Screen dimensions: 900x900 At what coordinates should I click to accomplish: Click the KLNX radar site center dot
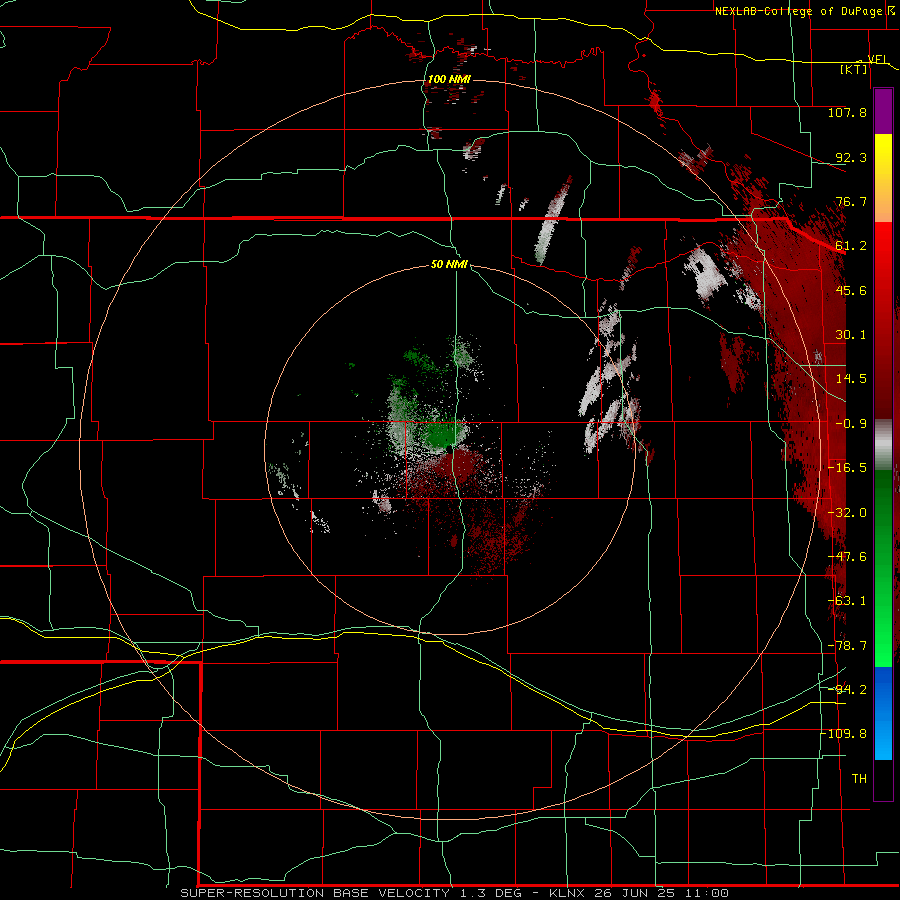click(x=451, y=447)
